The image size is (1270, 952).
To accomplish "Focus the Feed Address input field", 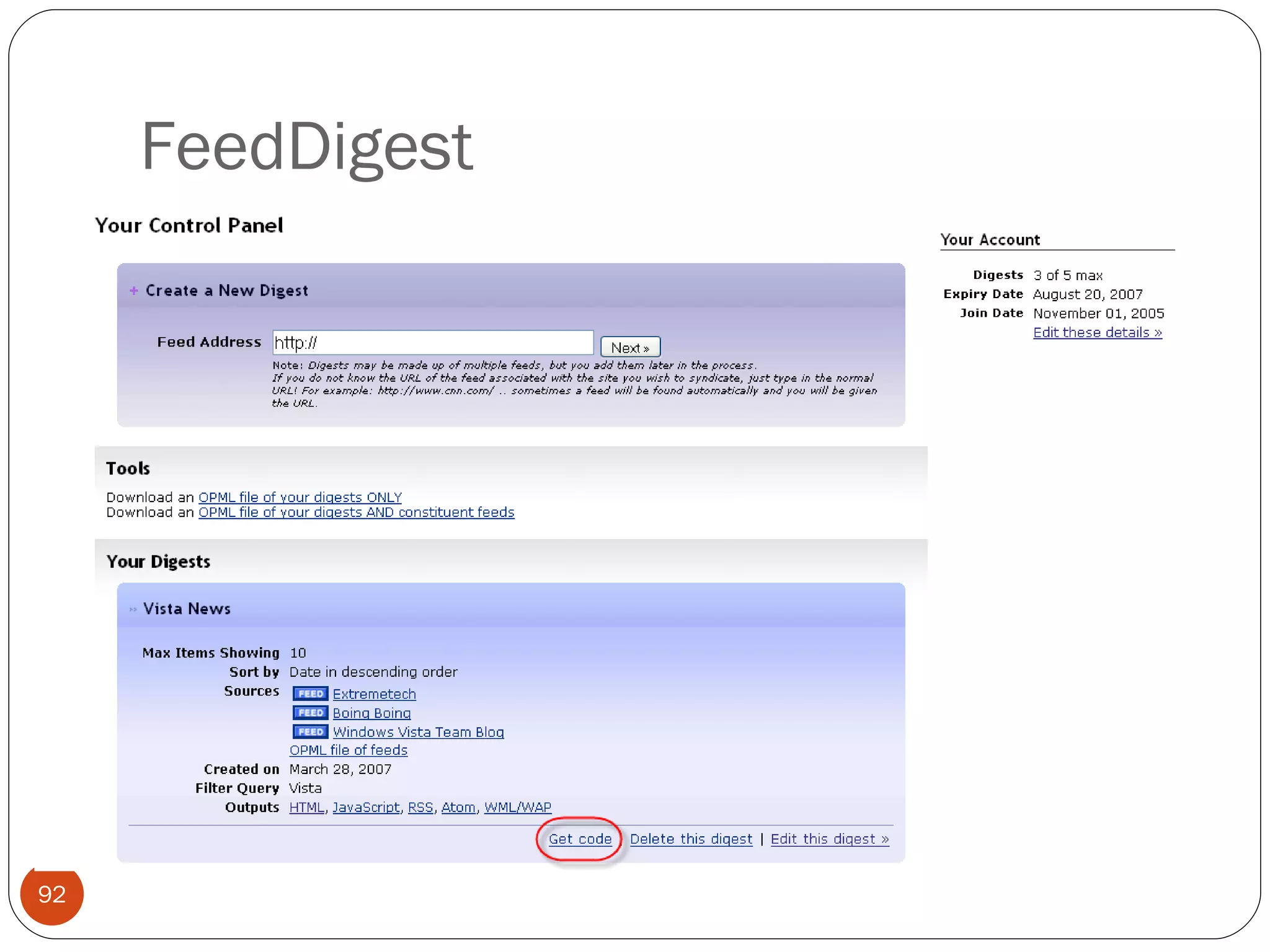I will click(433, 343).
